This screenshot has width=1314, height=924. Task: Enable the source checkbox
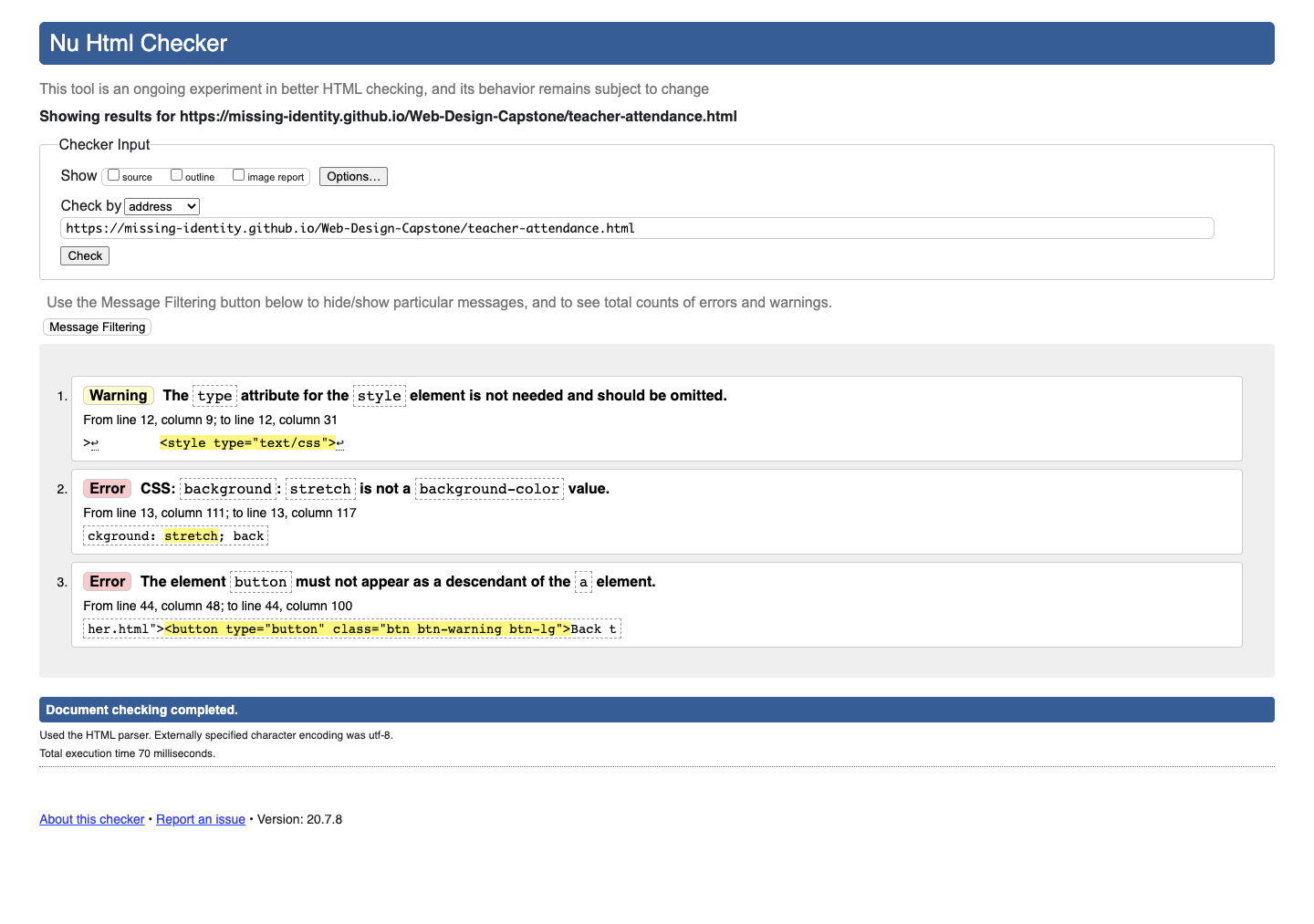[x=114, y=175]
